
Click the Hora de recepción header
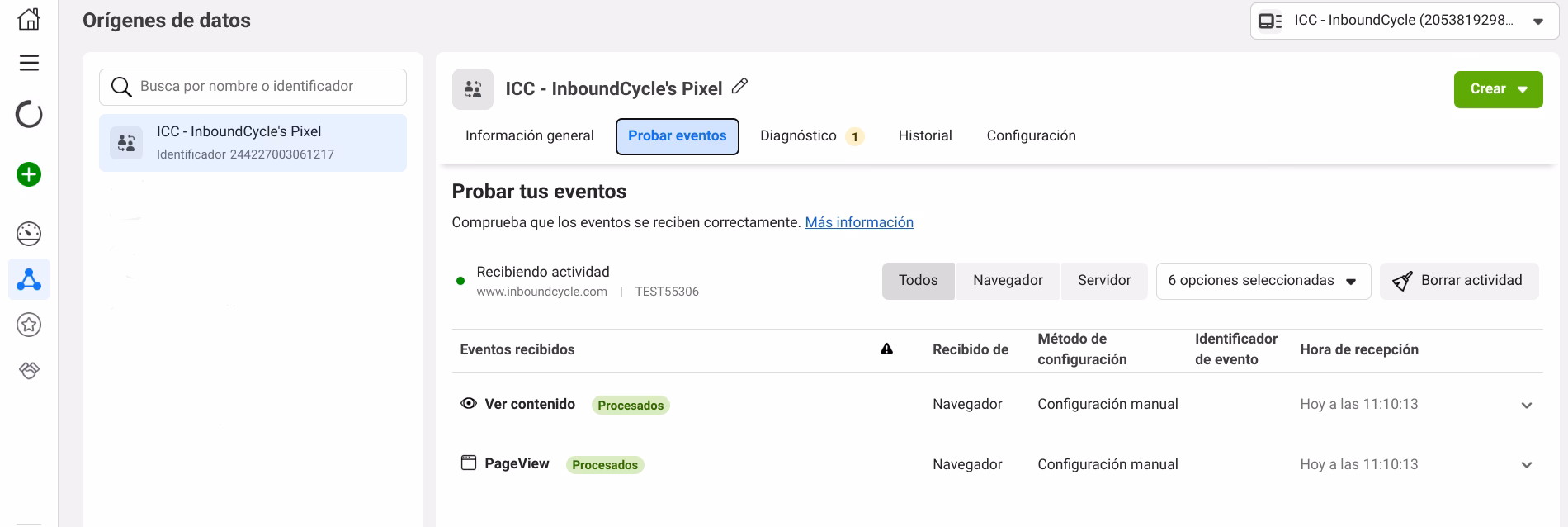tap(1359, 349)
